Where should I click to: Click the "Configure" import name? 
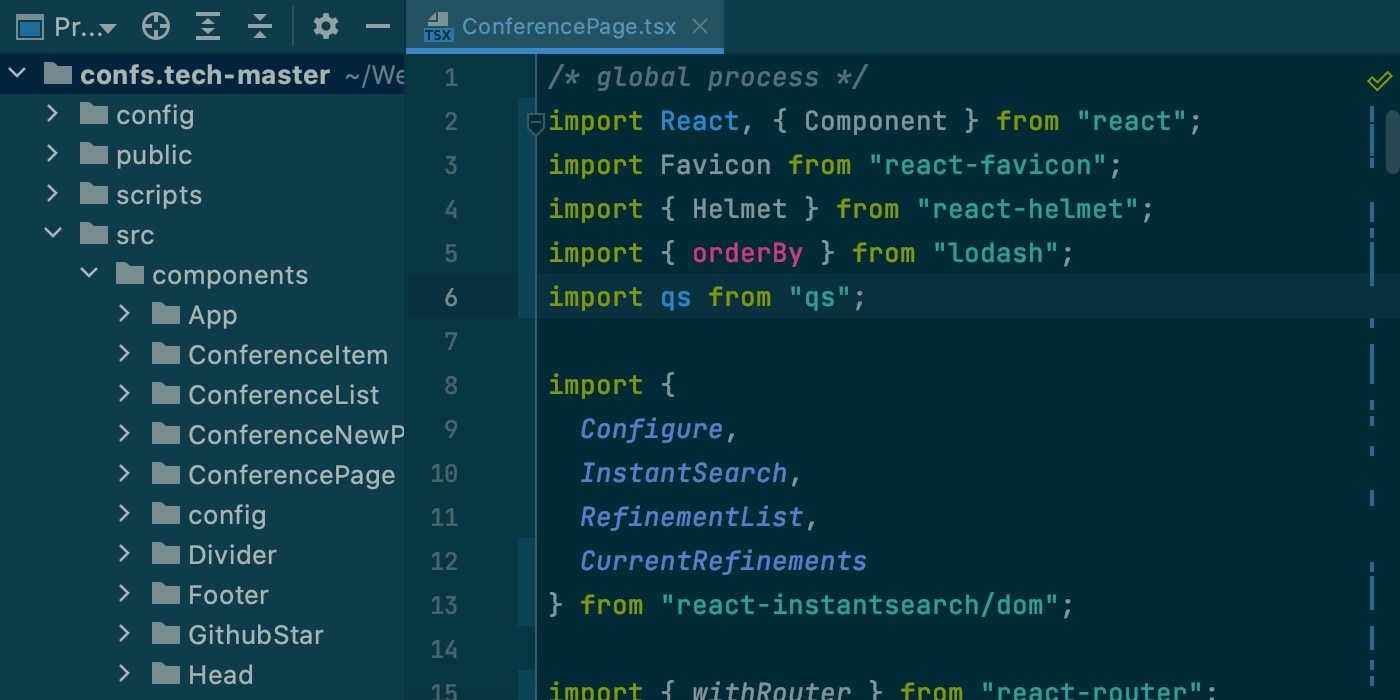tap(652, 429)
